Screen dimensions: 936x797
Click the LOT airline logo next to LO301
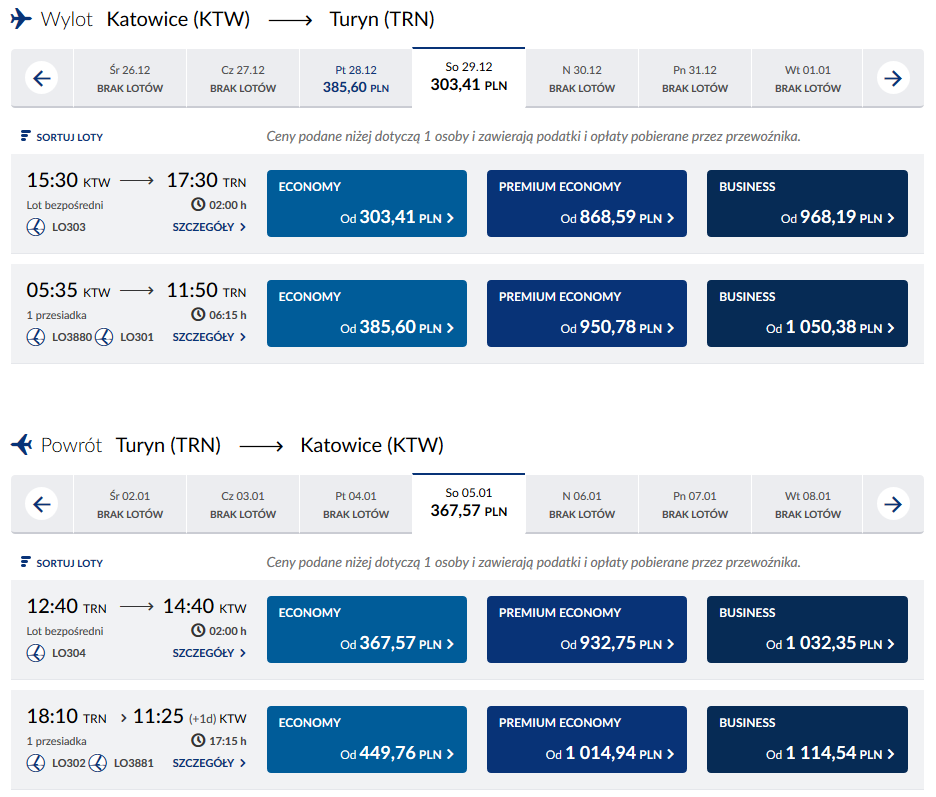point(104,337)
